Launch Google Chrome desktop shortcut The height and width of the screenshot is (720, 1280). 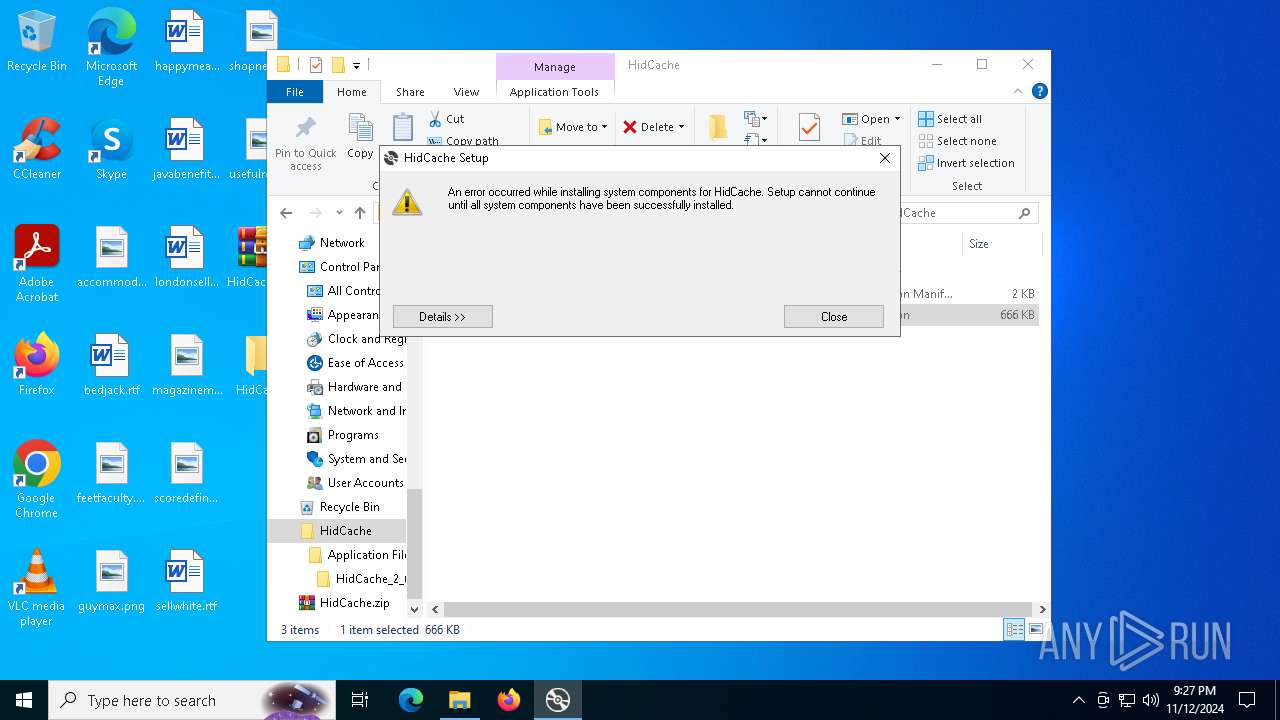(x=37, y=480)
